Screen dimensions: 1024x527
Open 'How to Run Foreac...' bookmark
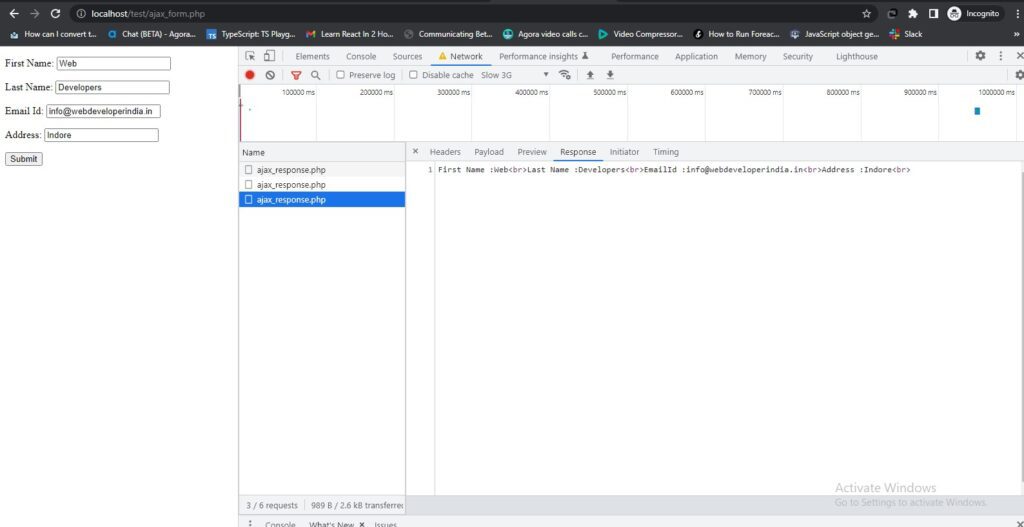click(737, 34)
